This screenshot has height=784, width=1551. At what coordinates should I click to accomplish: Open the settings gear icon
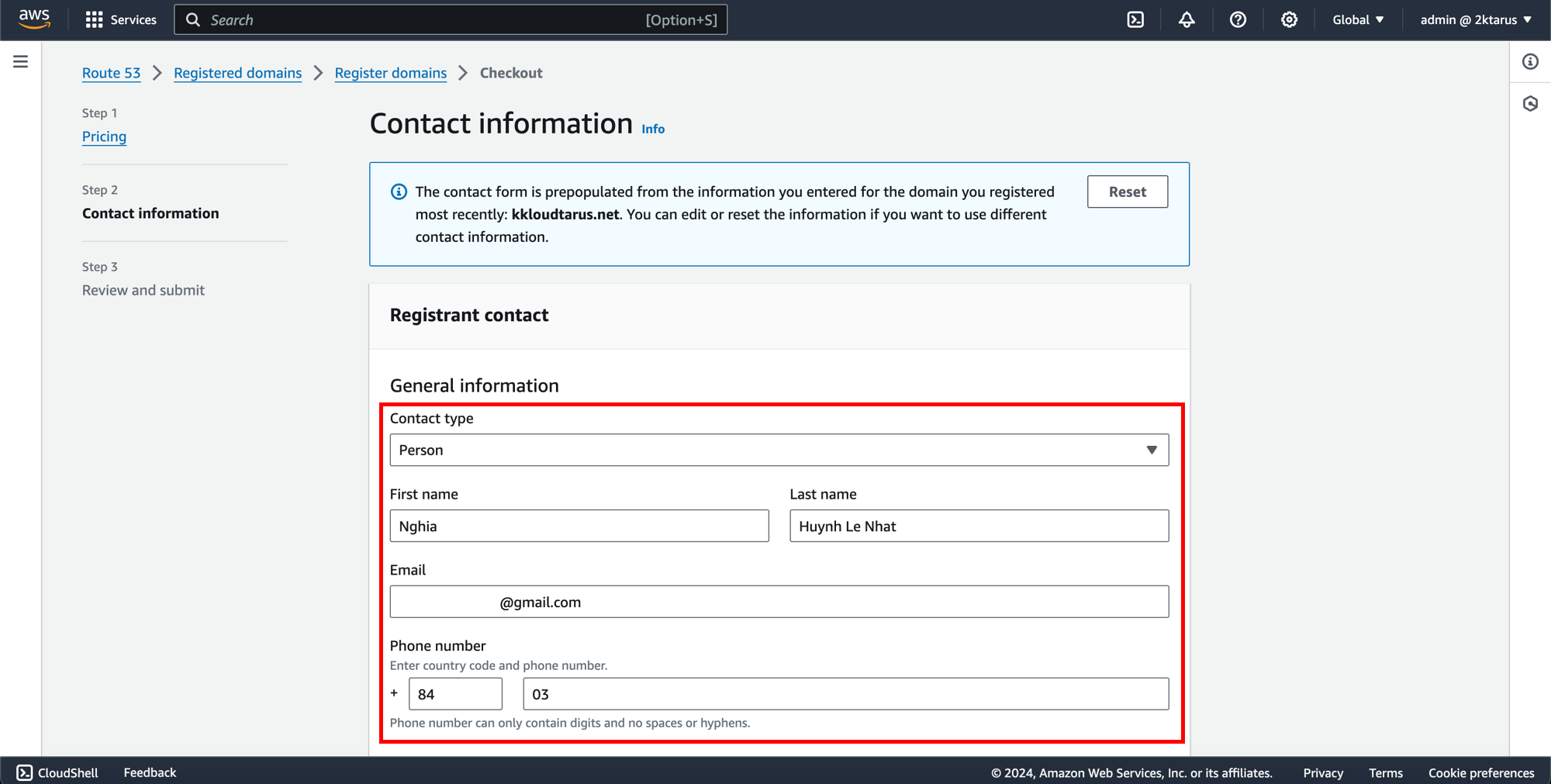[1289, 19]
